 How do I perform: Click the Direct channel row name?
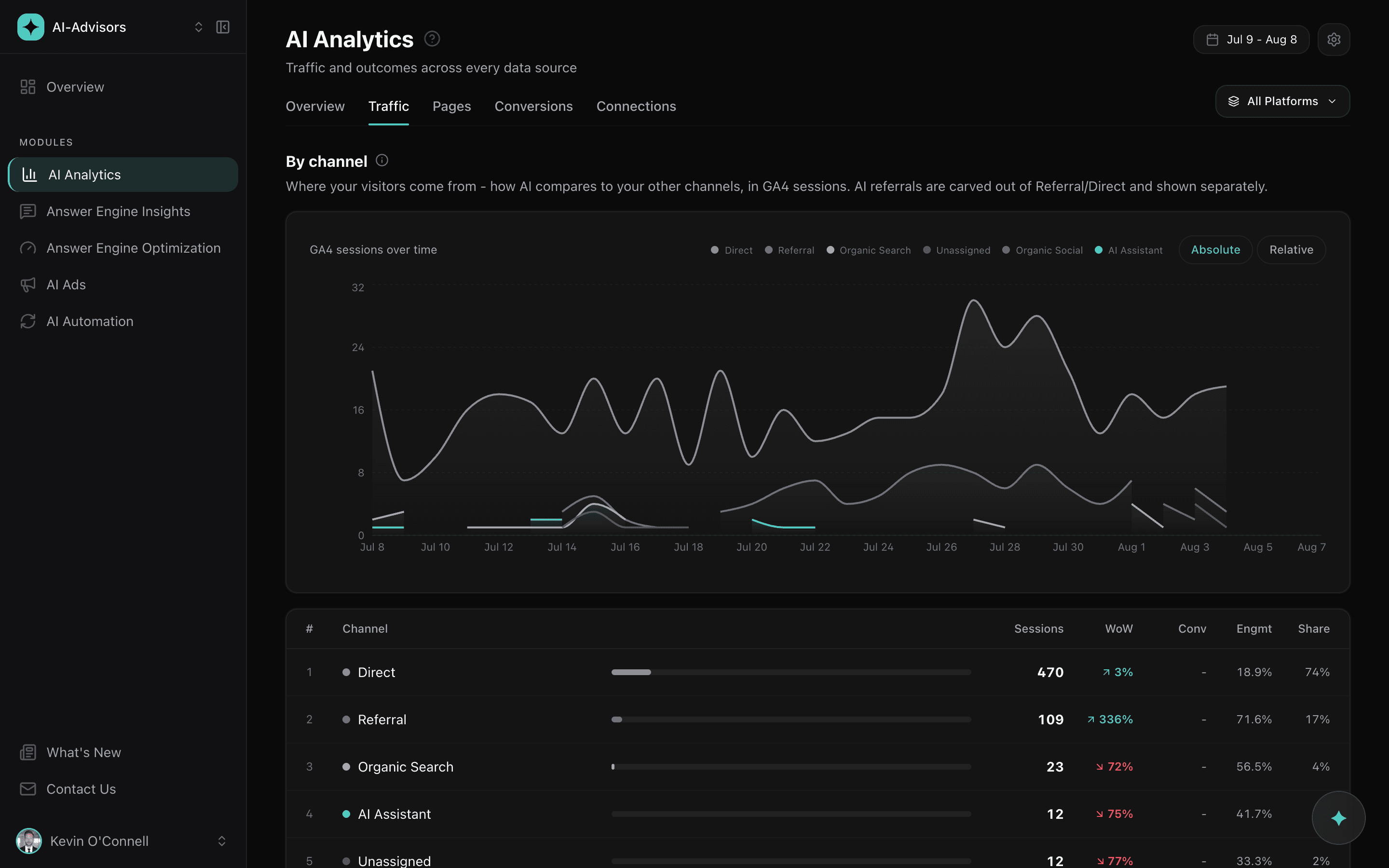pyautogui.click(x=377, y=672)
